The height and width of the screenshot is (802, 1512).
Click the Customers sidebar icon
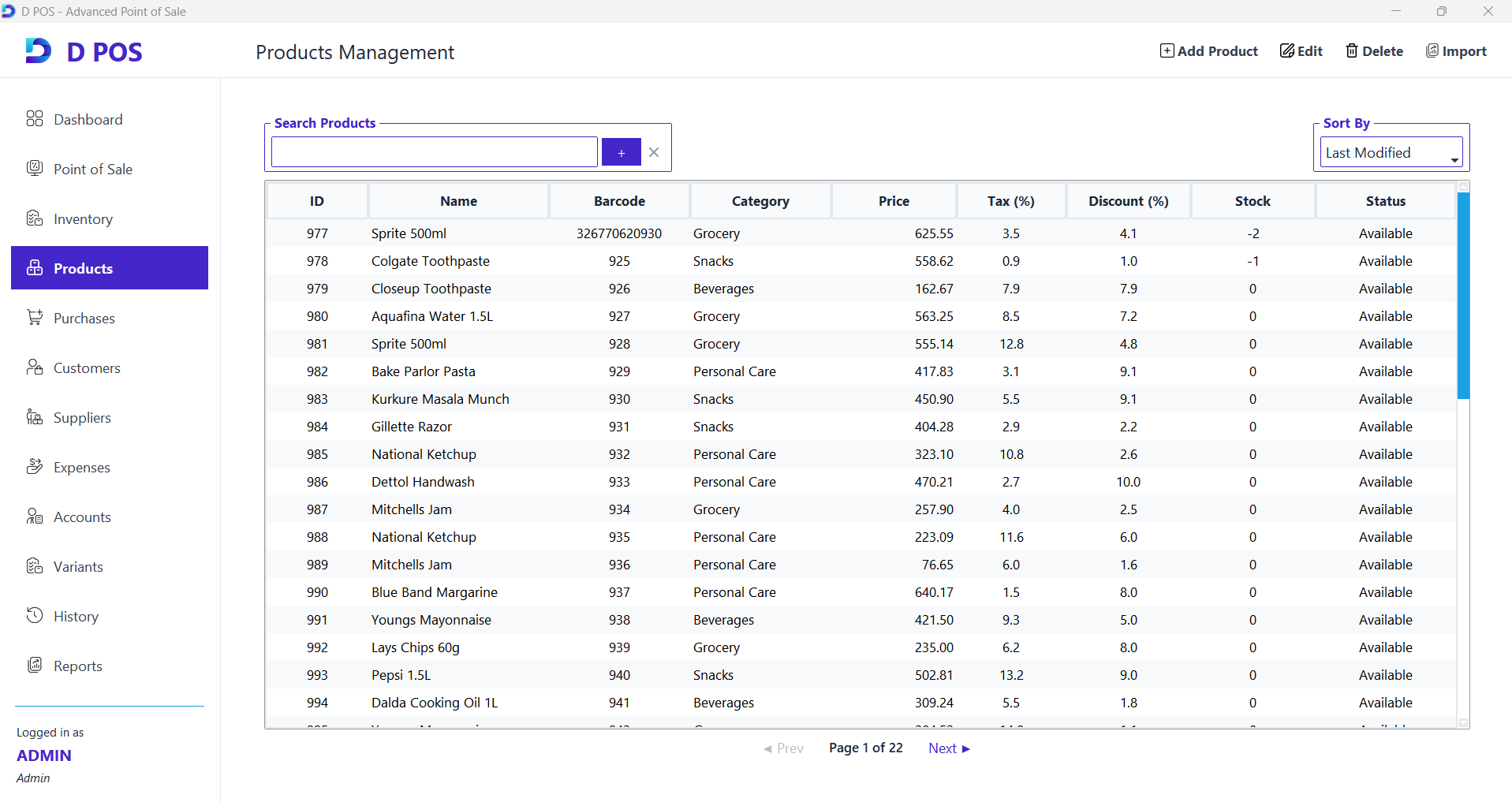tap(35, 367)
